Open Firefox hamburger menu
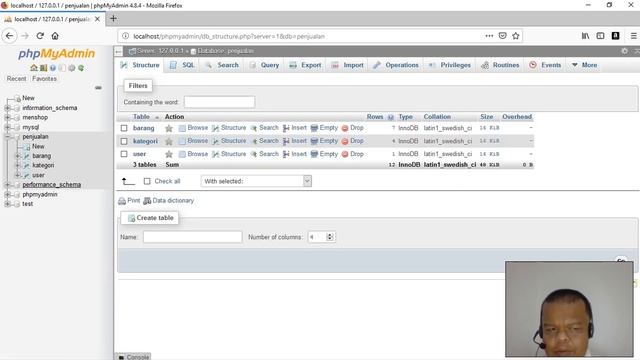The width and height of the screenshot is (640, 360). pos(633,36)
